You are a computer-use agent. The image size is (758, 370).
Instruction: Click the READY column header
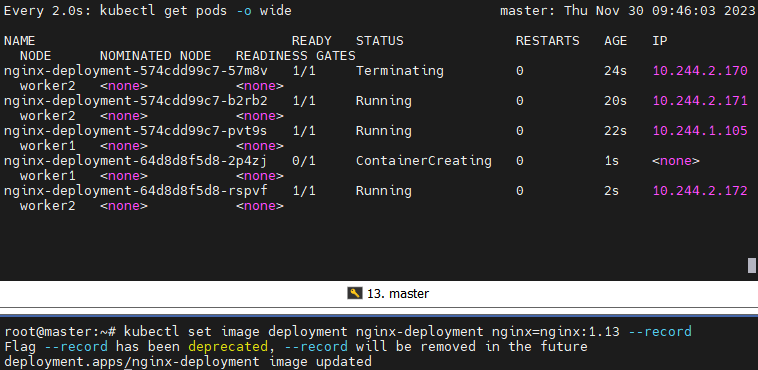312,41
